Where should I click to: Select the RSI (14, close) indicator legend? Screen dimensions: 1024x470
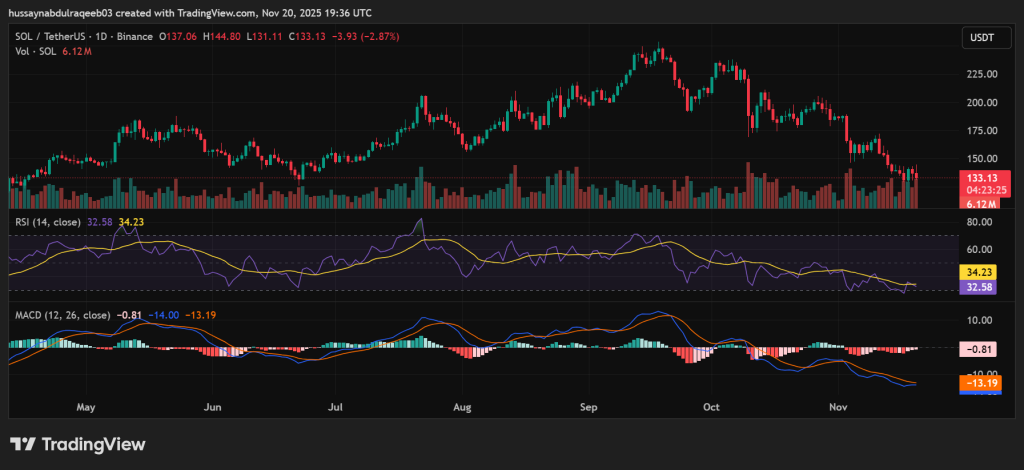coord(49,223)
